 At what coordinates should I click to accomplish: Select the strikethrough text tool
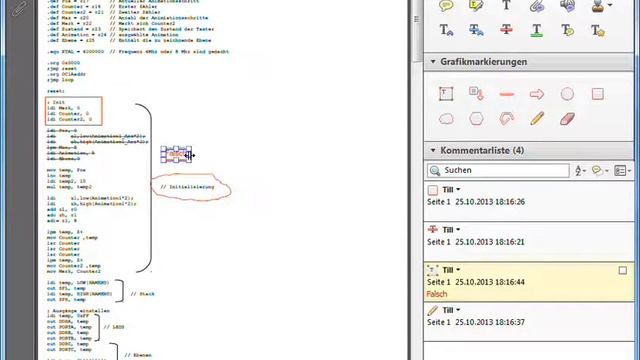[x=506, y=30]
